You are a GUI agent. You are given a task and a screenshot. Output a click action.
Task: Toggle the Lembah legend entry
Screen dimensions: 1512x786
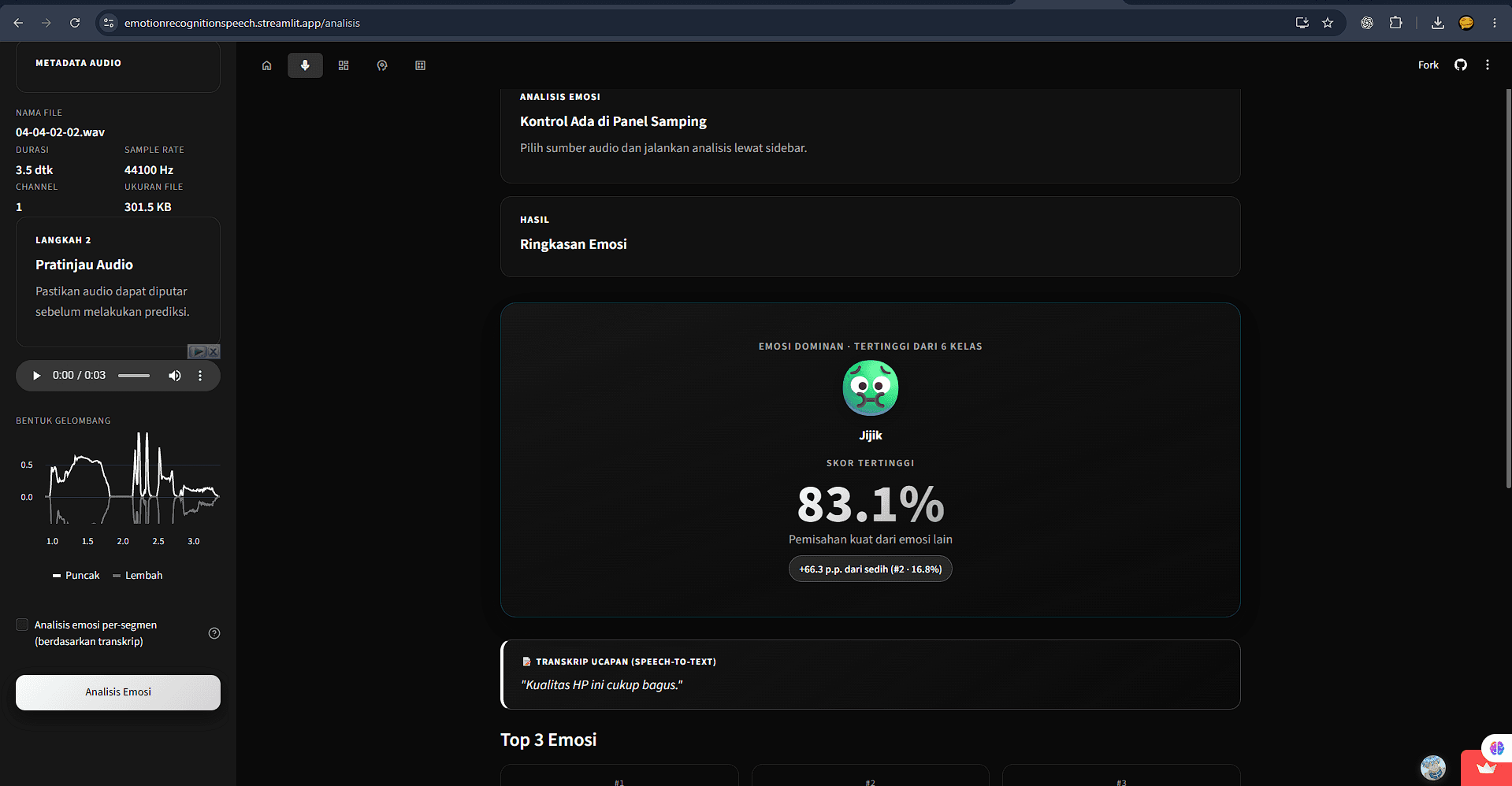(138, 576)
